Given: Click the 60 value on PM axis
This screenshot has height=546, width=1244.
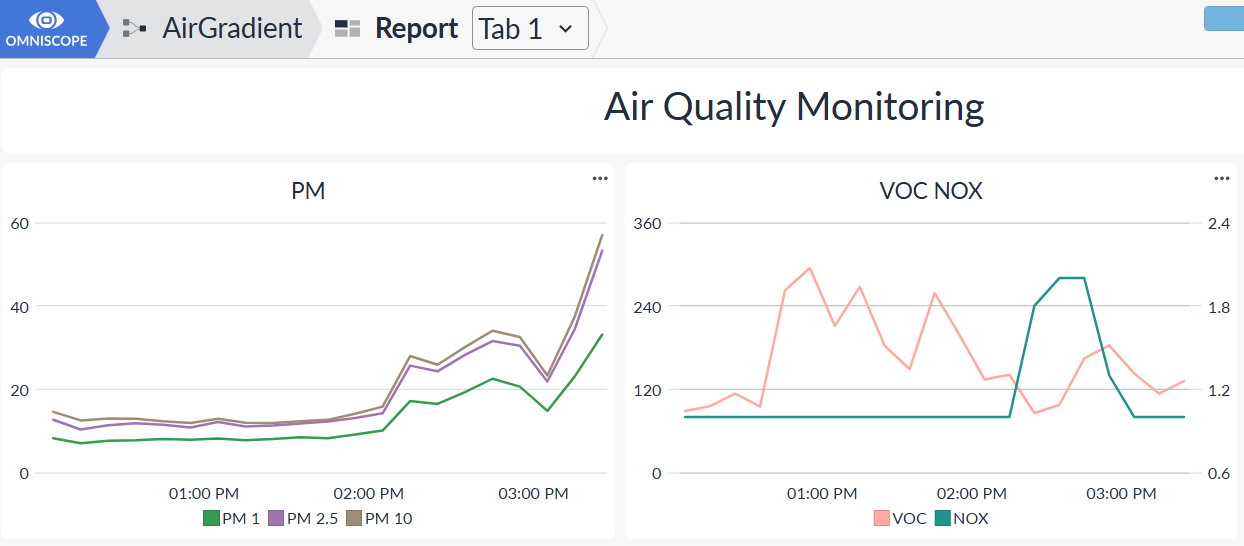Looking at the screenshot, I should pos(19,223).
